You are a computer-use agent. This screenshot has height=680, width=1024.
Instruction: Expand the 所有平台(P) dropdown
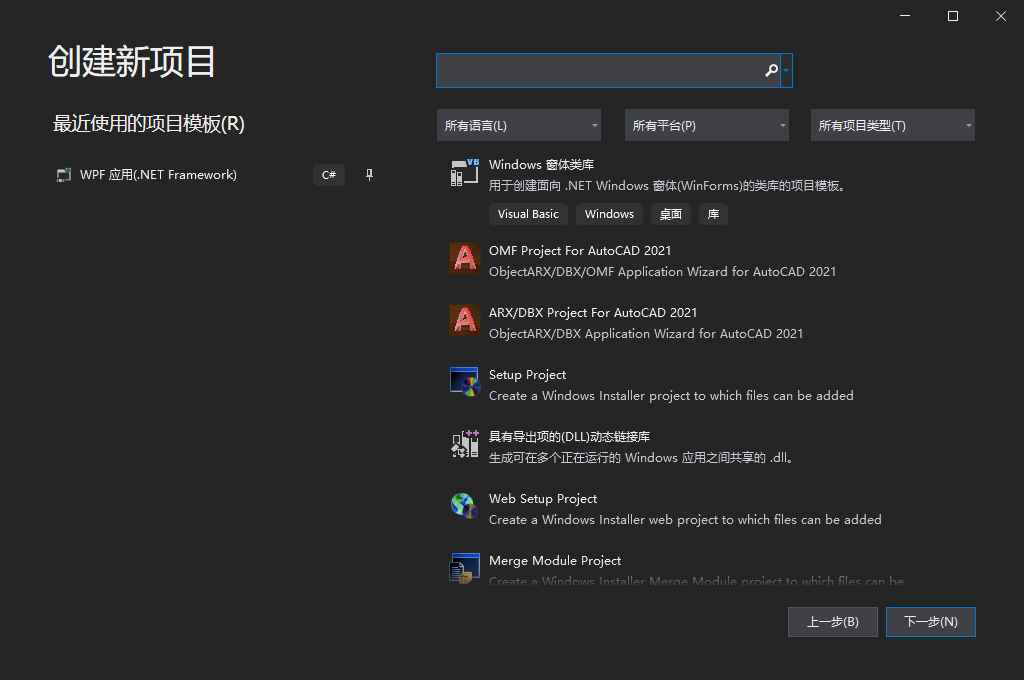pyautogui.click(x=707, y=125)
